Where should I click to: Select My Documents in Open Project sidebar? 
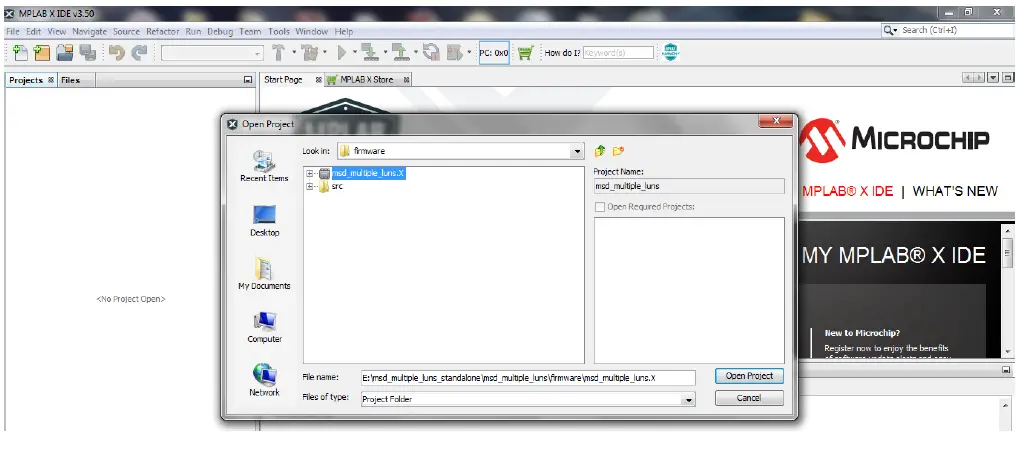(264, 273)
